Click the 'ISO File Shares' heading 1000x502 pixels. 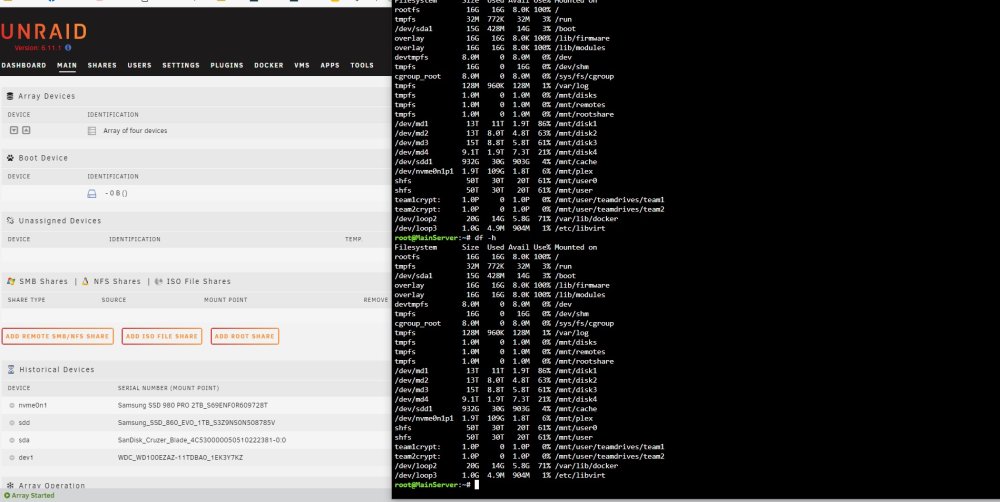coord(199,281)
